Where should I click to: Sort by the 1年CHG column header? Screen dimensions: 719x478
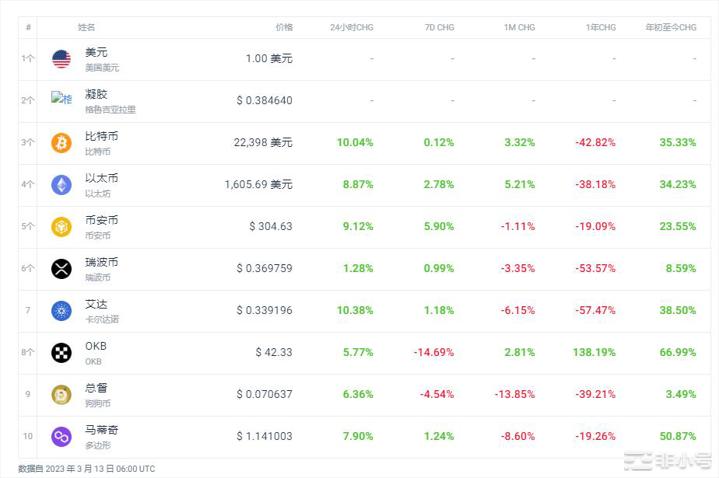point(601,28)
